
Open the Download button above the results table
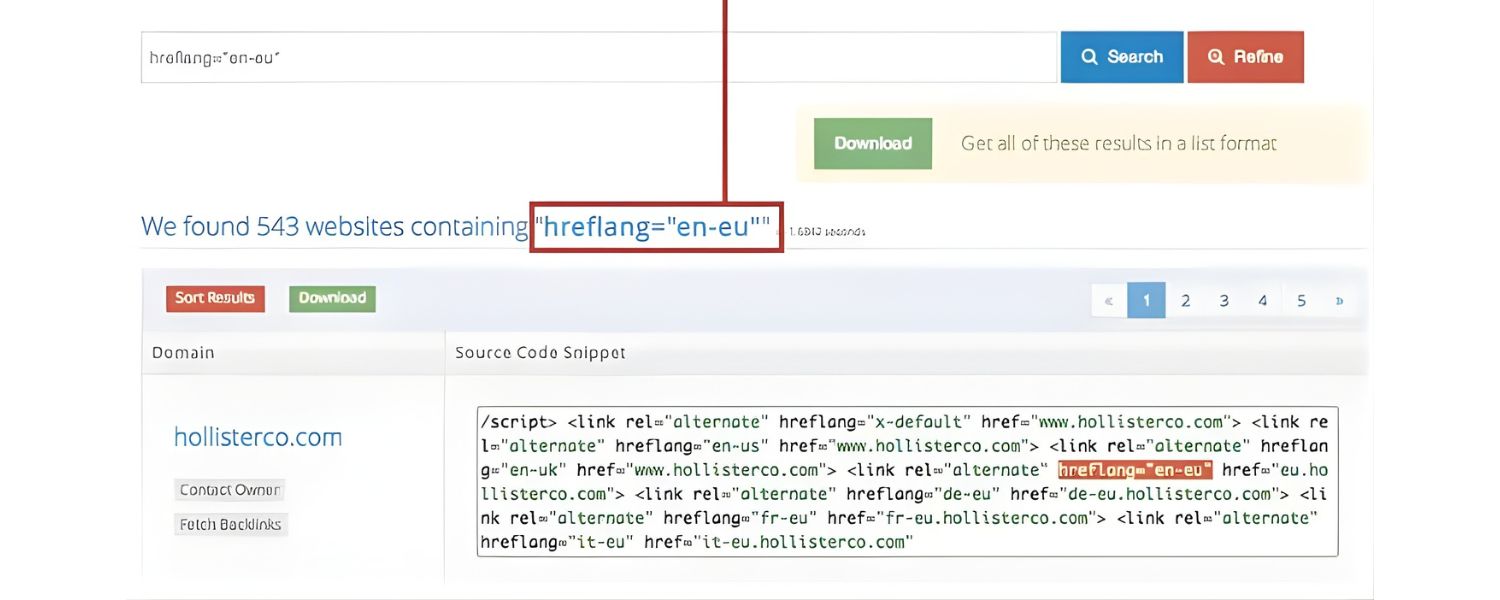pos(872,143)
